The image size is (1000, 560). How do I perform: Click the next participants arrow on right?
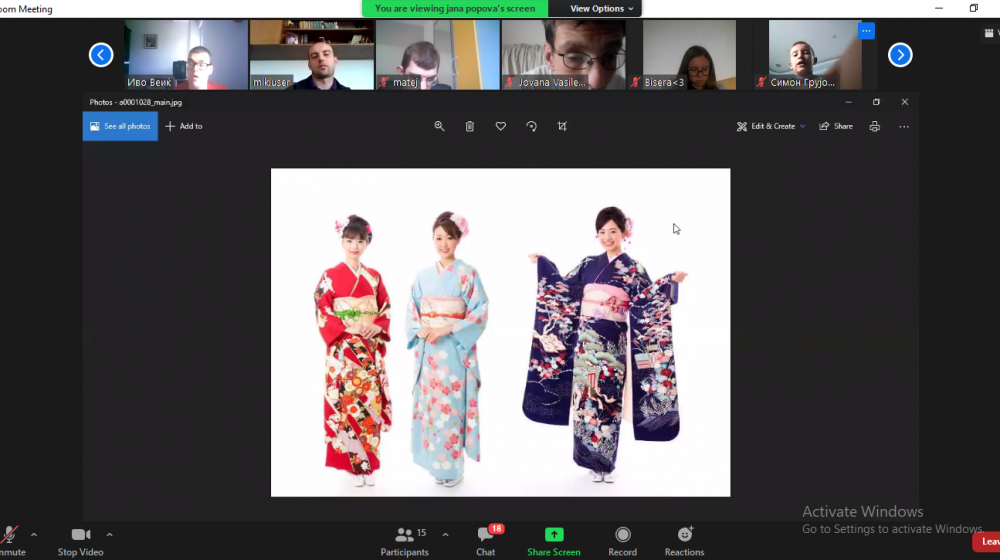[900, 55]
